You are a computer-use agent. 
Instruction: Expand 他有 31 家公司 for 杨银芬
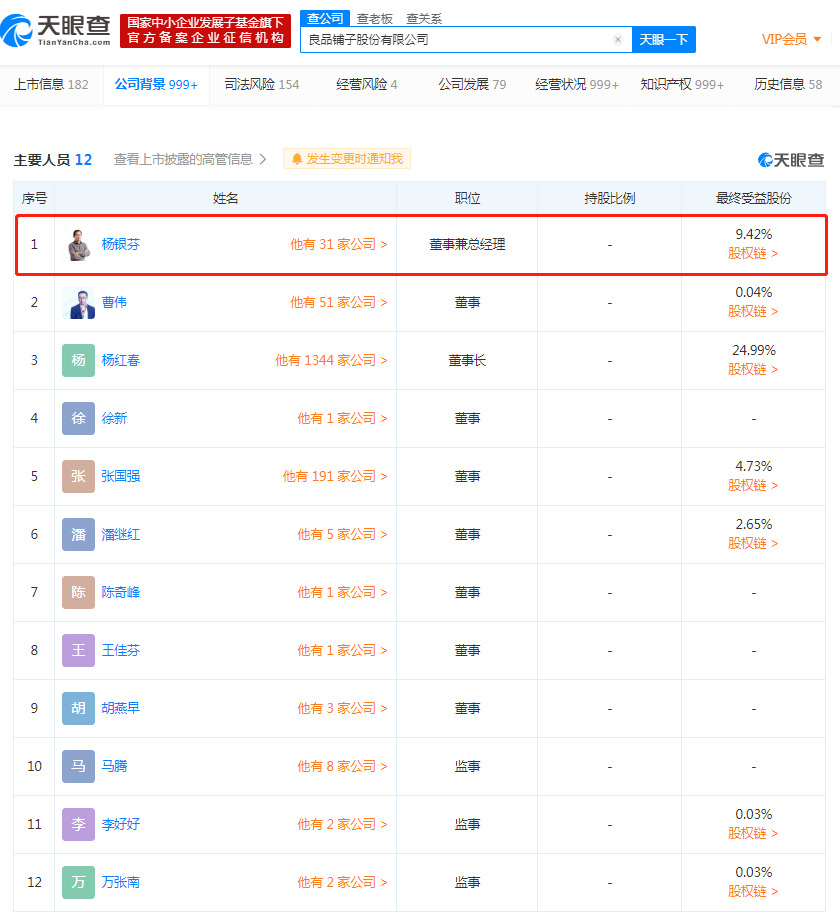339,245
